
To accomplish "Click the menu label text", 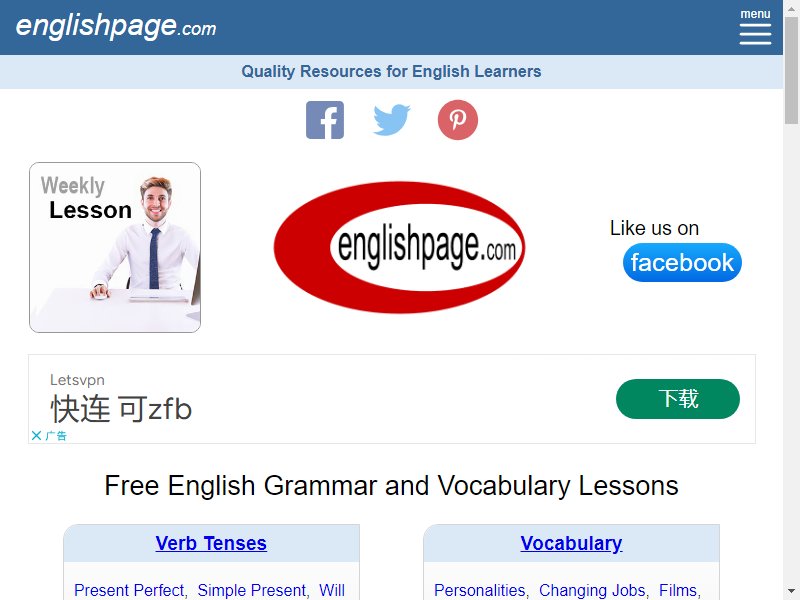I will pyautogui.click(x=755, y=14).
